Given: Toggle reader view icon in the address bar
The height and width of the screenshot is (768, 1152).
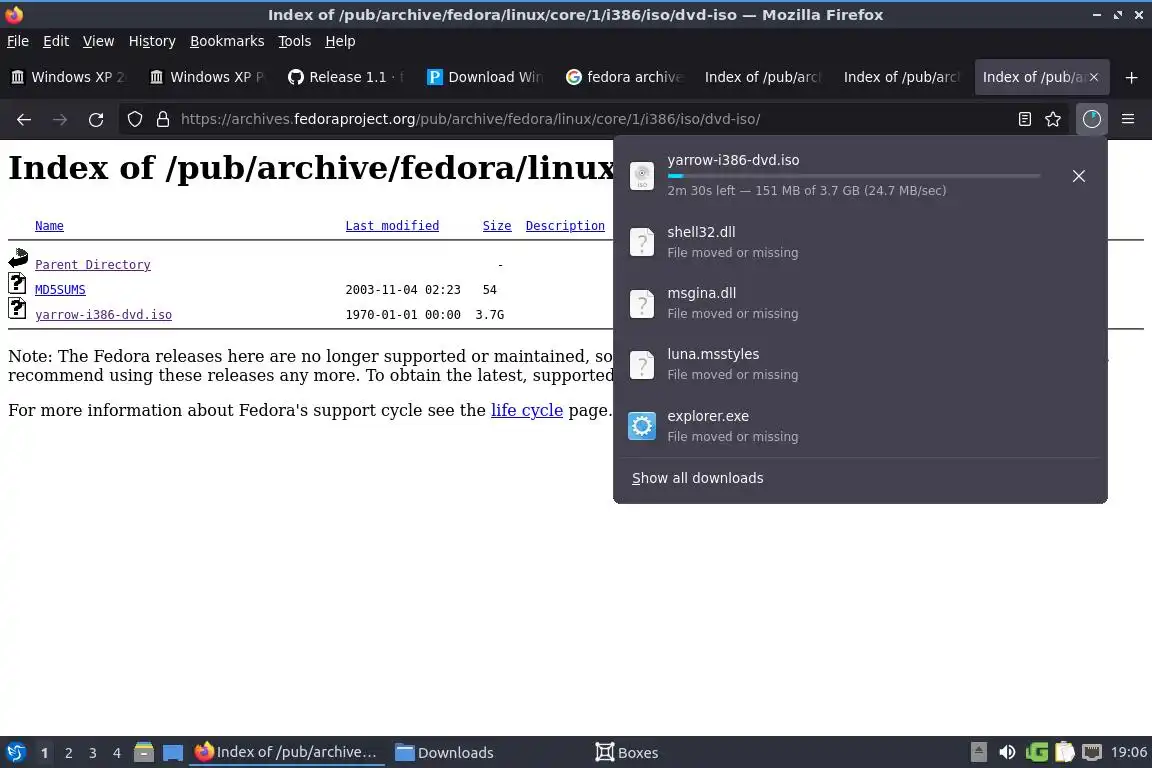Looking at the screenshot, I should coord(1024,119).
